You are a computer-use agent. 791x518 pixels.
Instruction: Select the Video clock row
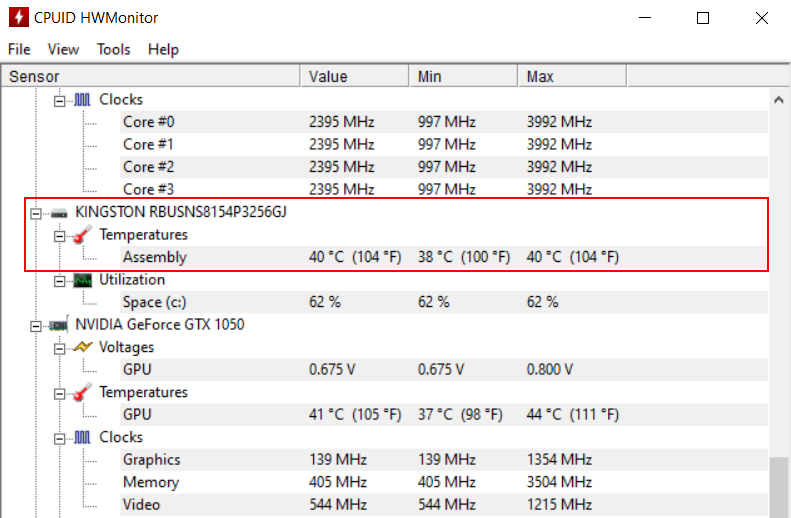[444, 504]
